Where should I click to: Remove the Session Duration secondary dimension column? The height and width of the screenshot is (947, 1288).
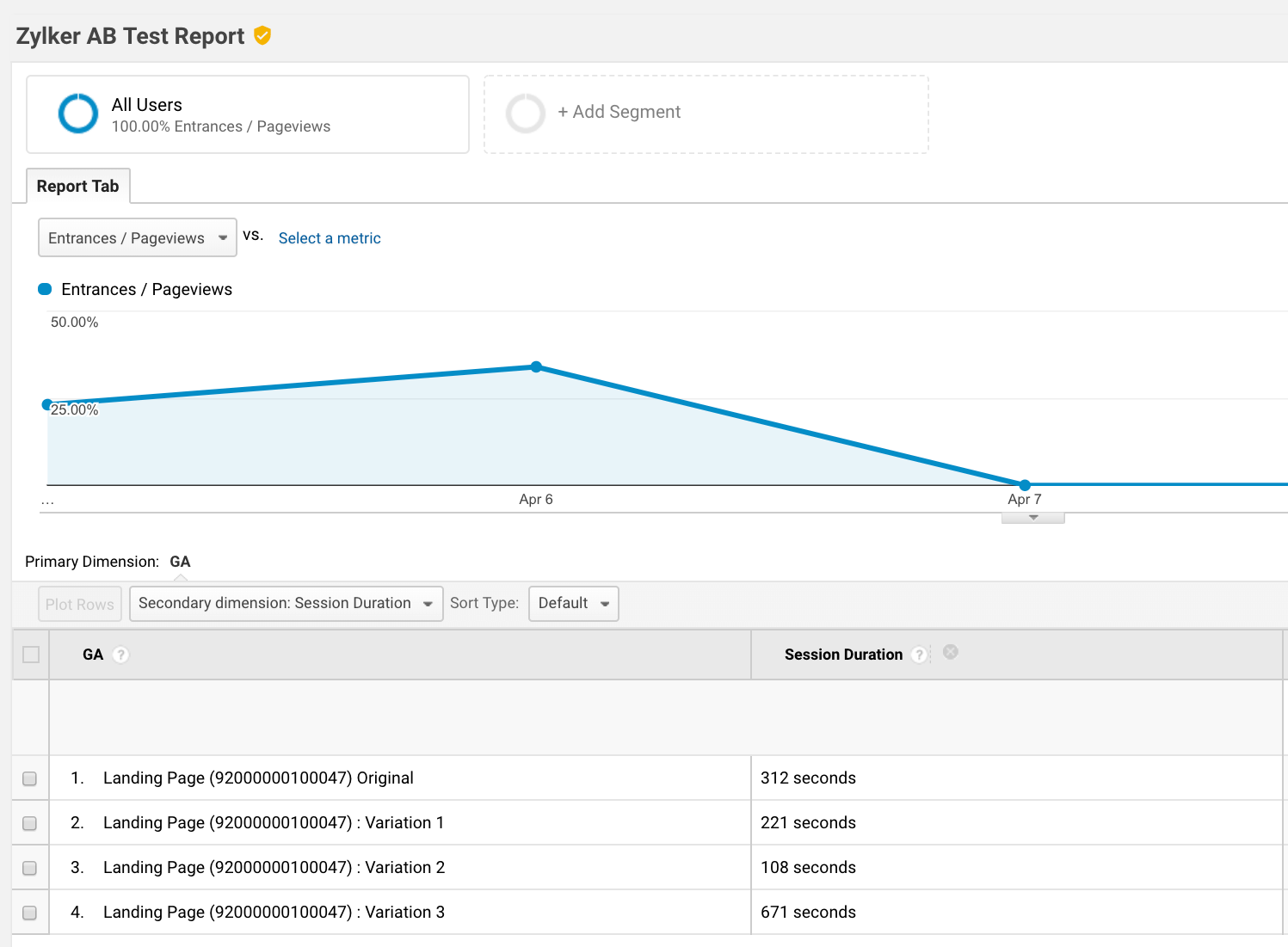(950, 652)
